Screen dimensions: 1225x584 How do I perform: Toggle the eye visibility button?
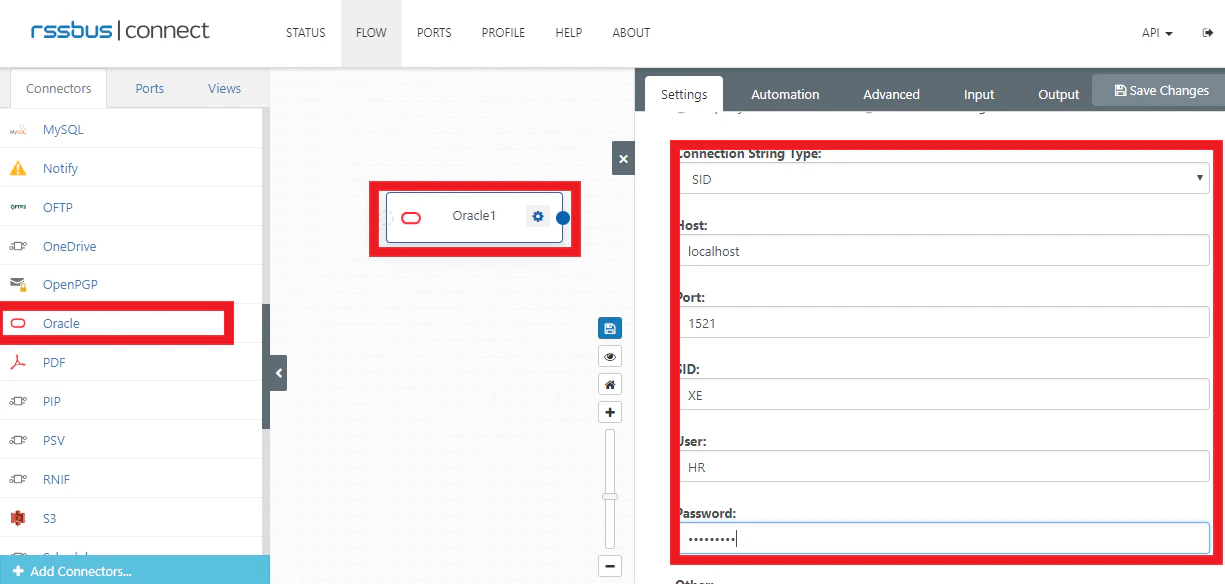[610, 356]
